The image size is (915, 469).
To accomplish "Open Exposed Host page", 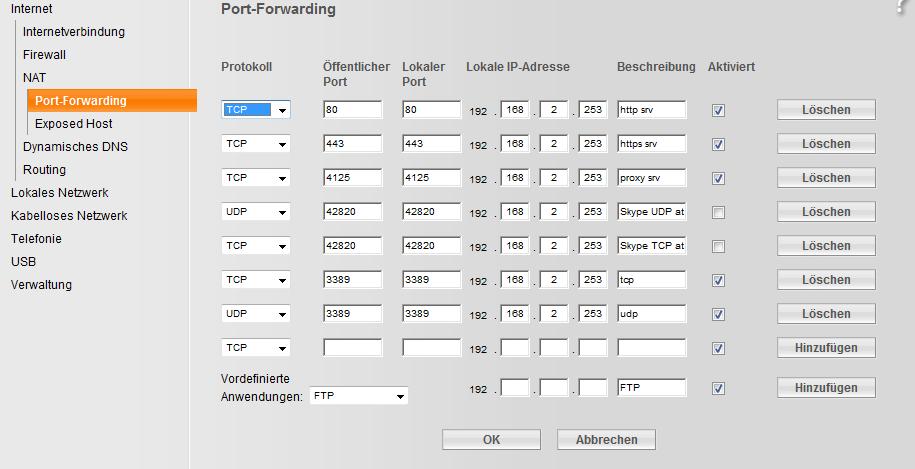I will 74,124.
